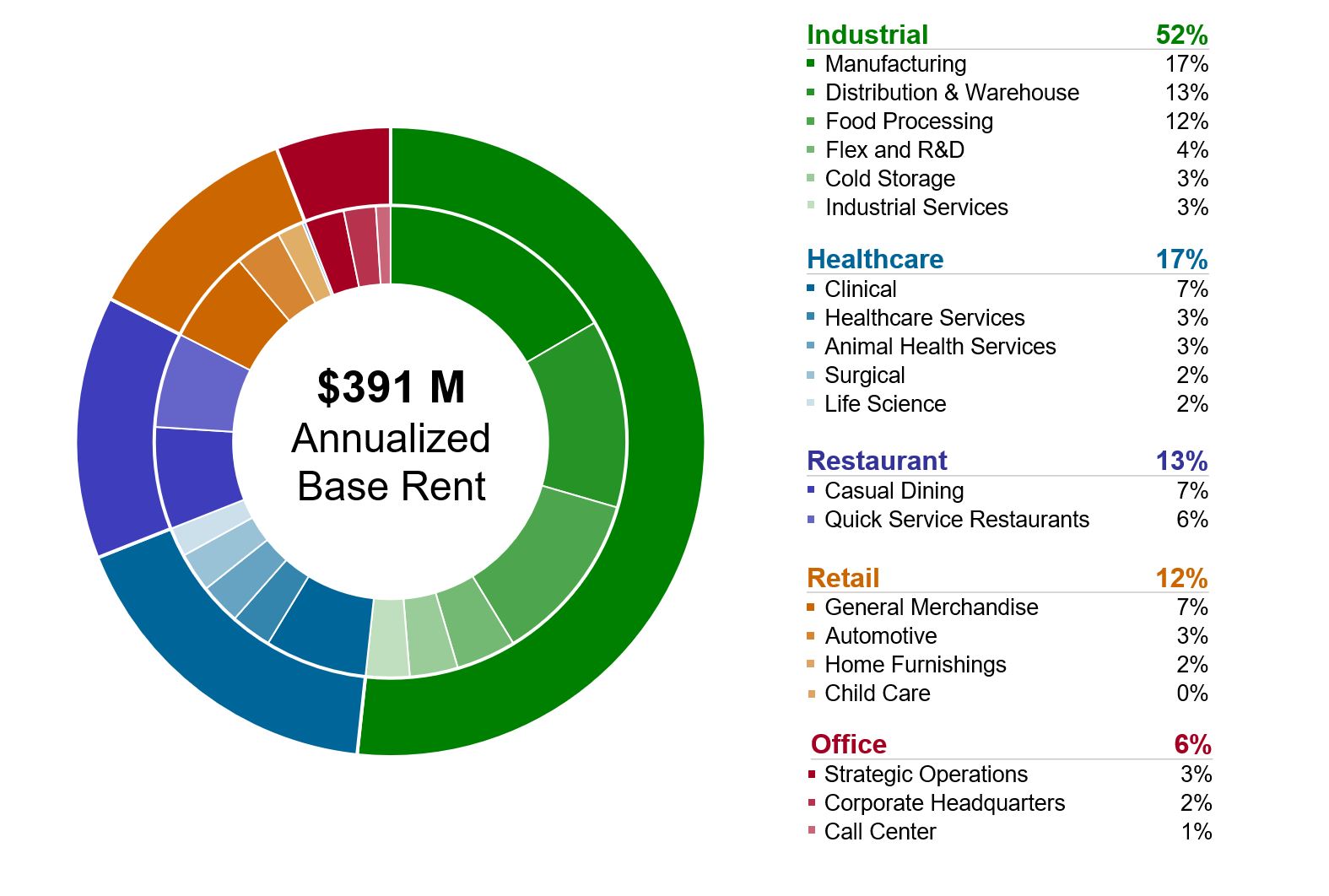
Task: Click the Child Care label
Action: (878, 694)
